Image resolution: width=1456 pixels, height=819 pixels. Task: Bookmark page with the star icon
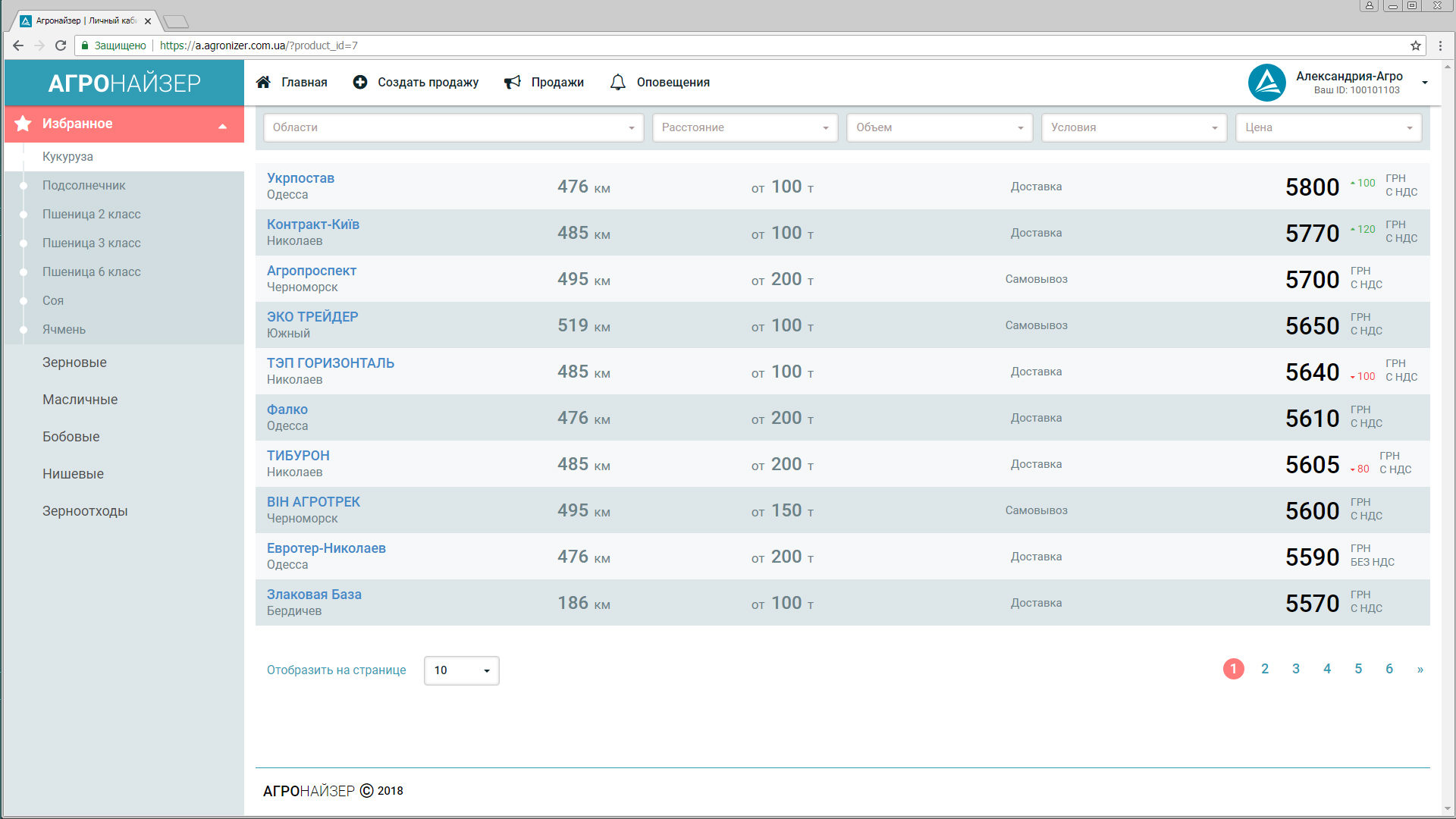click(x=1415, y=45)
